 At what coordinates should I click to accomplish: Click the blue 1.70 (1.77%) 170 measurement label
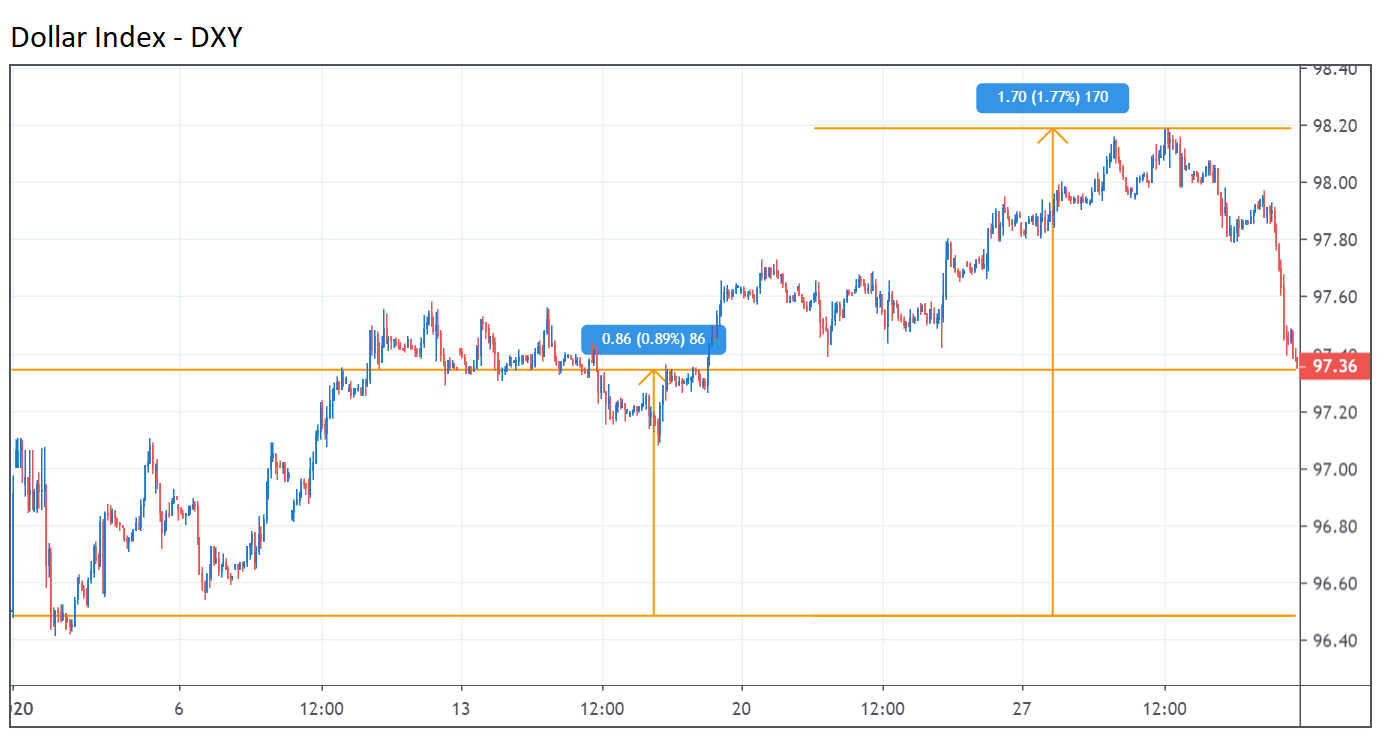click(1052, 98)
